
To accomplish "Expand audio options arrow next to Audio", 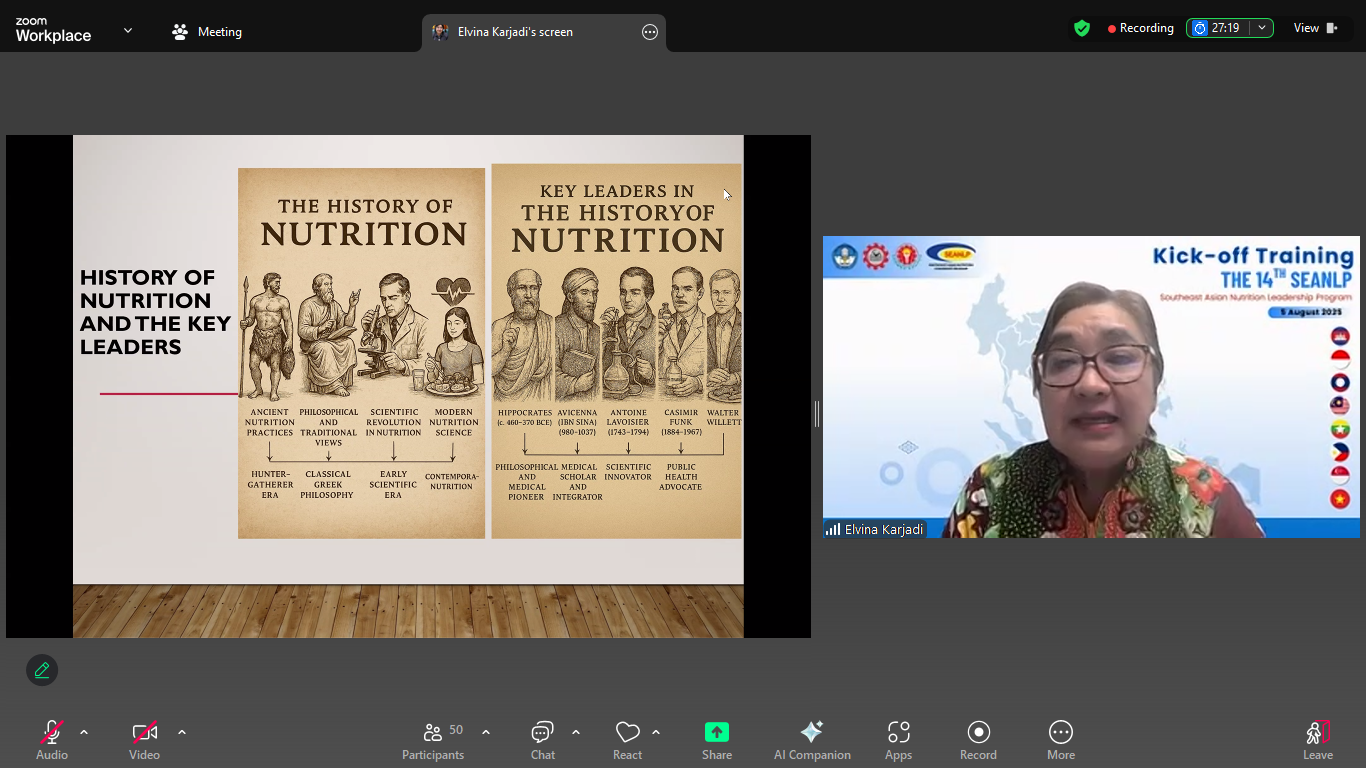I will 84,732.
